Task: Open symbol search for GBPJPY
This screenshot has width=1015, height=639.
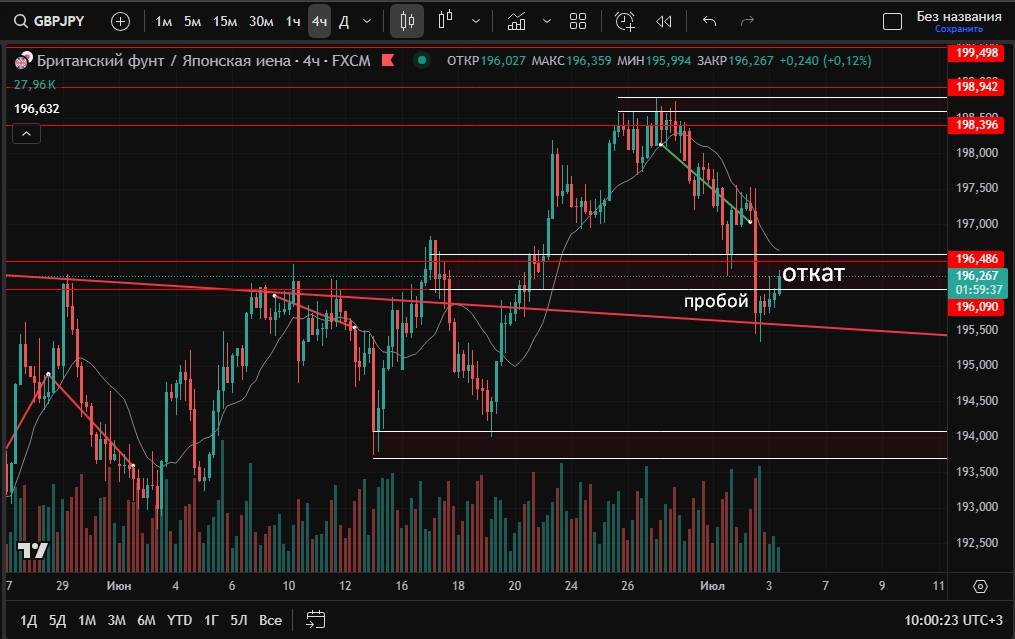Action: tap(50, 21)
